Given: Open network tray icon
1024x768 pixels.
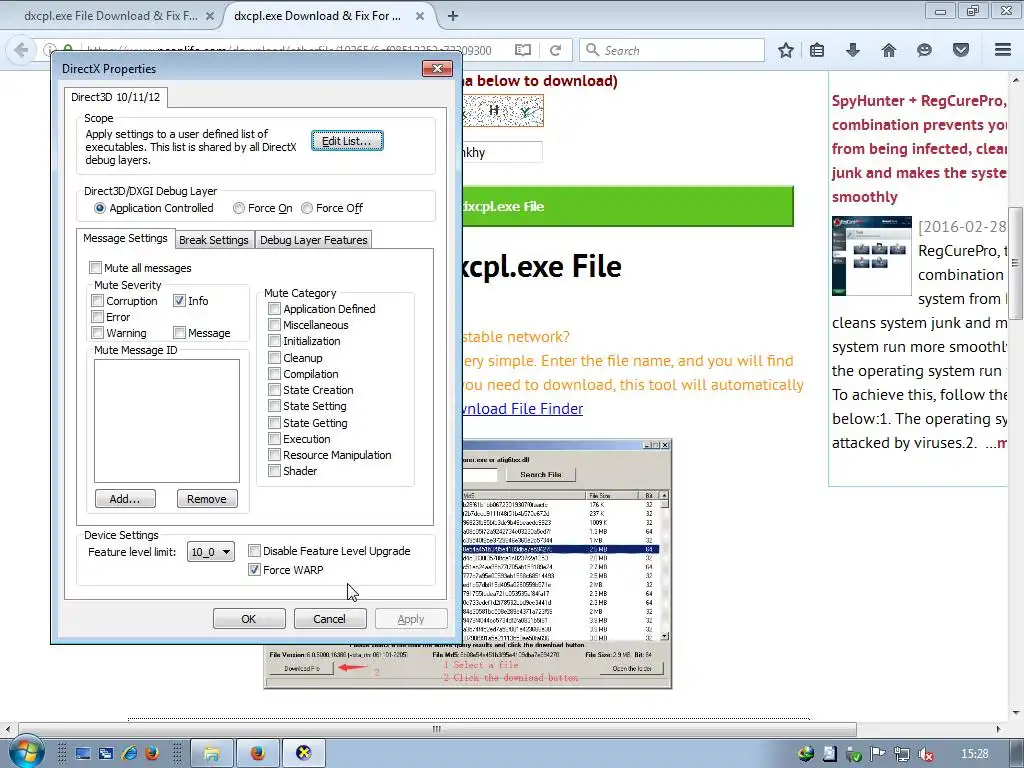Looking at the screenshot, I should click(902, 754).
